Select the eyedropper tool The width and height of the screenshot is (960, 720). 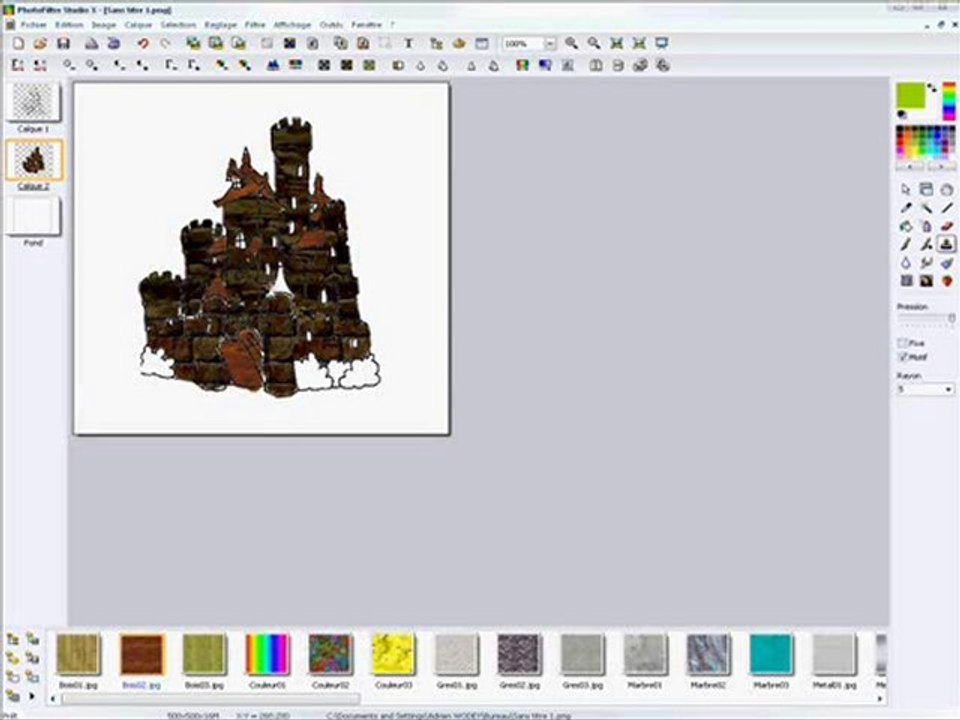[x=906, y=208]
